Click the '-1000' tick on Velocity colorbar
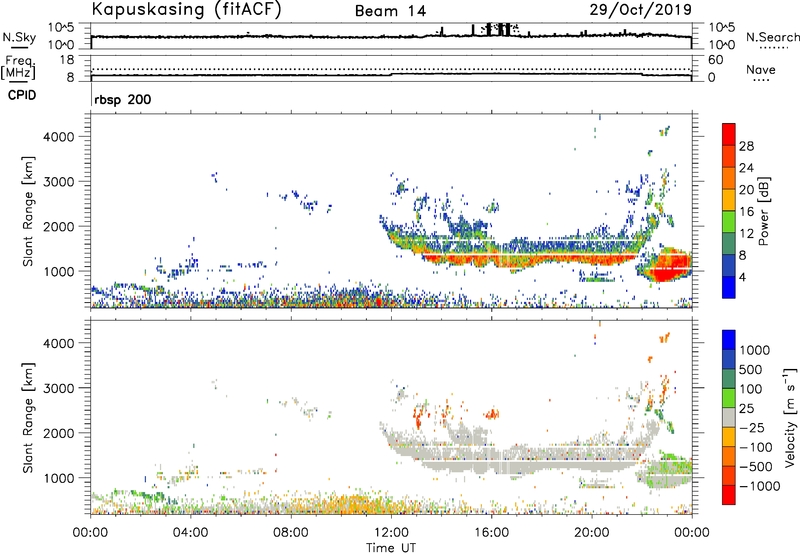The image size is (800, 554). click(760, 486)
